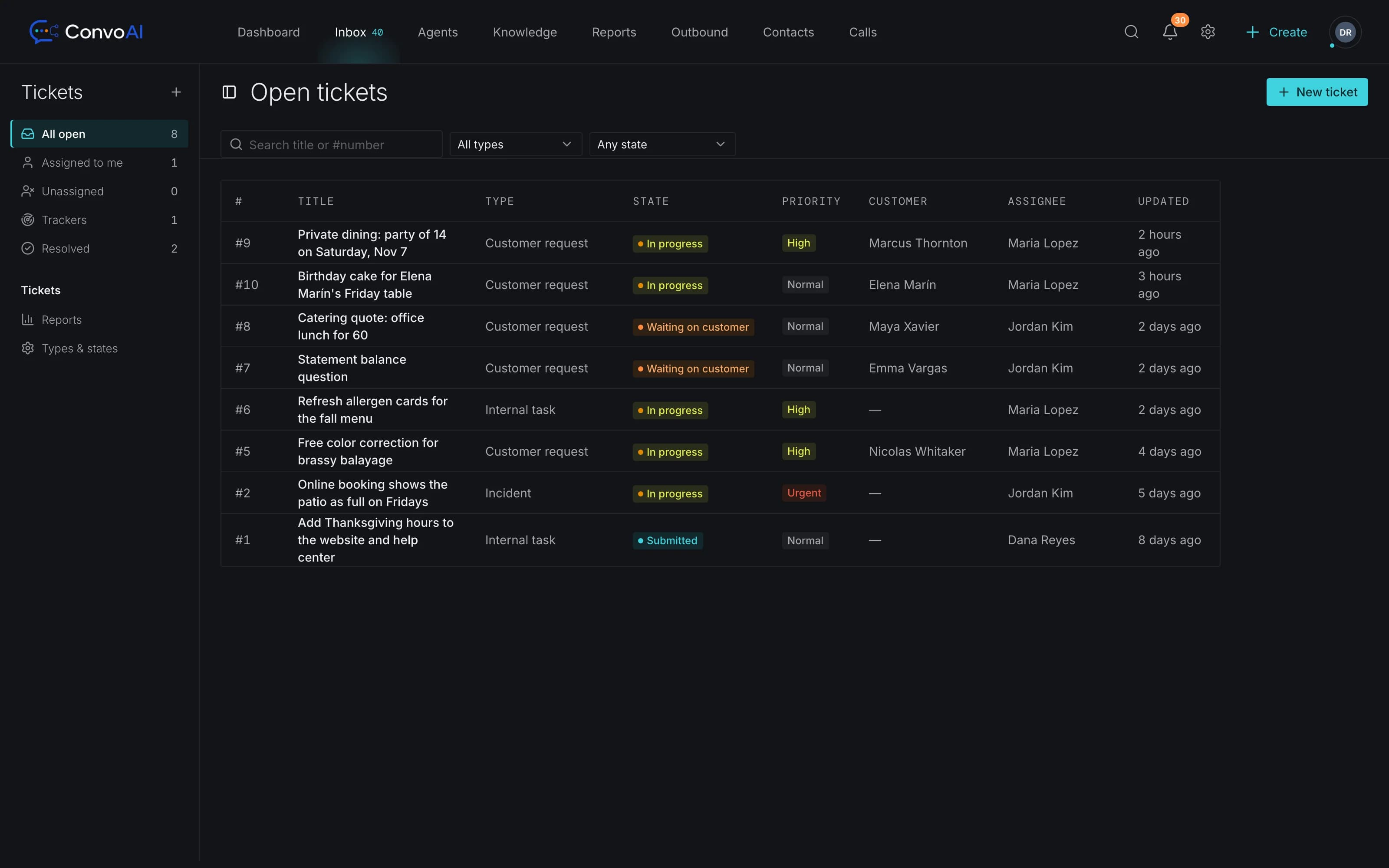Open the All types dropdown
1389x868 pixels.
tap(515, 144)
